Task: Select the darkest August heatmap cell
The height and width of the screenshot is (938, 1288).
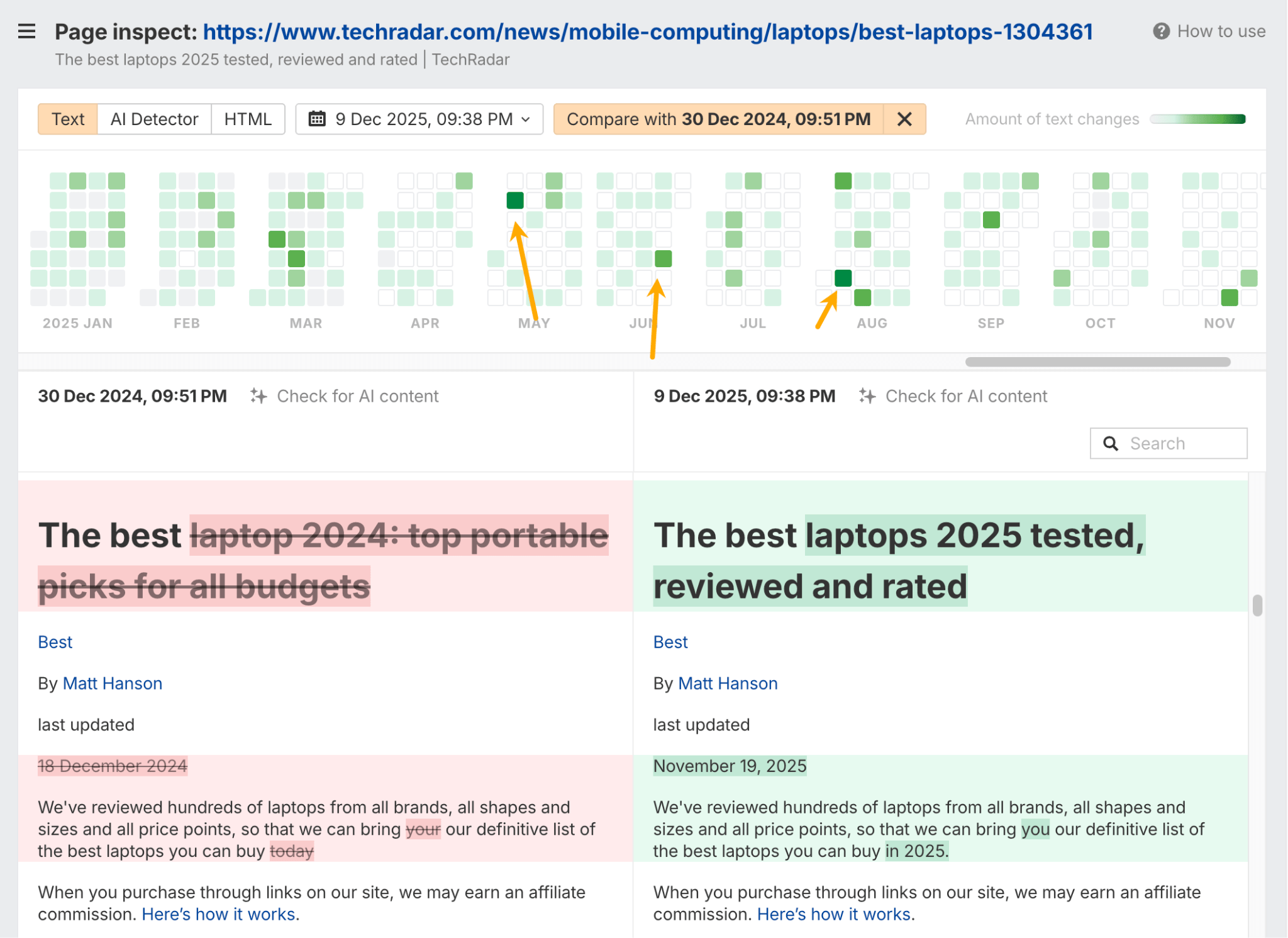Action: click(843, 278)
